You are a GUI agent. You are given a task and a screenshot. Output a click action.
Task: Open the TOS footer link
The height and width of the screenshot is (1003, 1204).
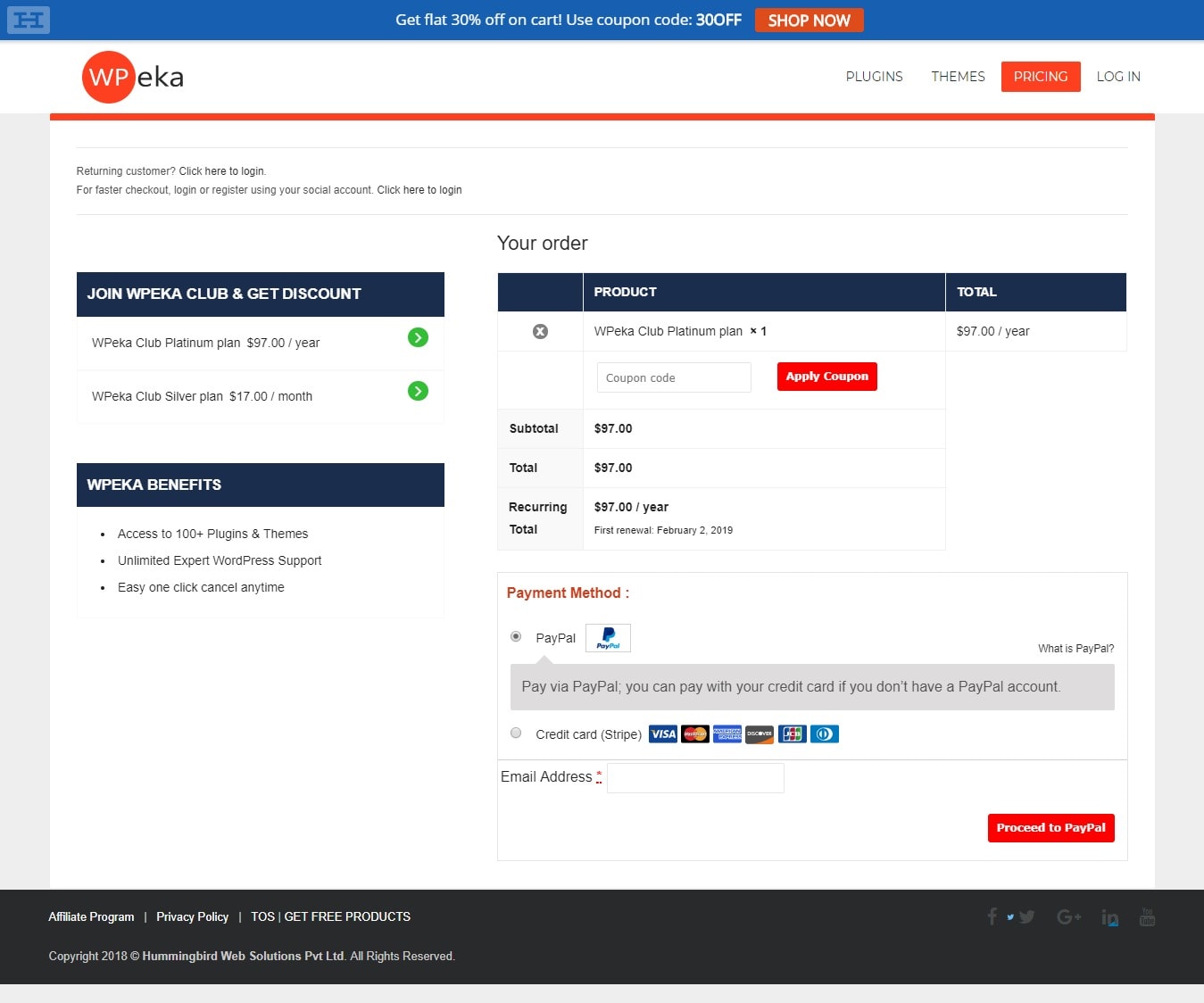point(262,916)
